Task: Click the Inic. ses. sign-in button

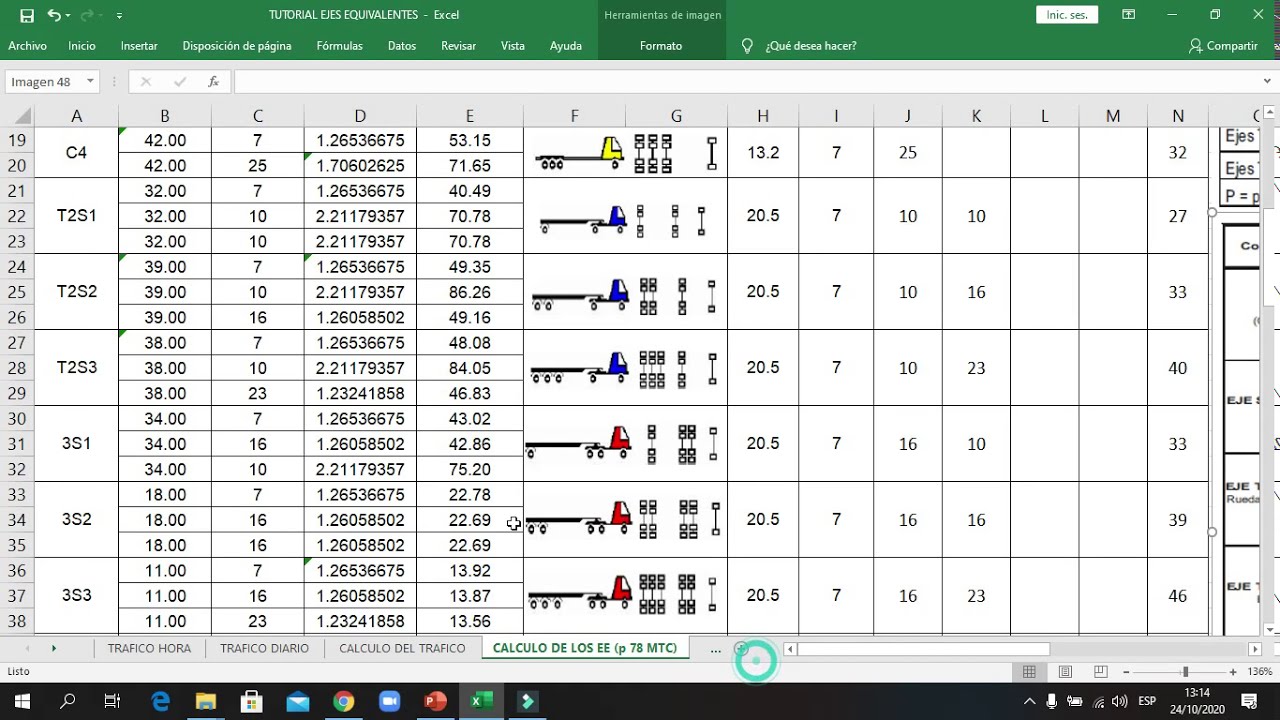Action: [x=1067, y=15]
